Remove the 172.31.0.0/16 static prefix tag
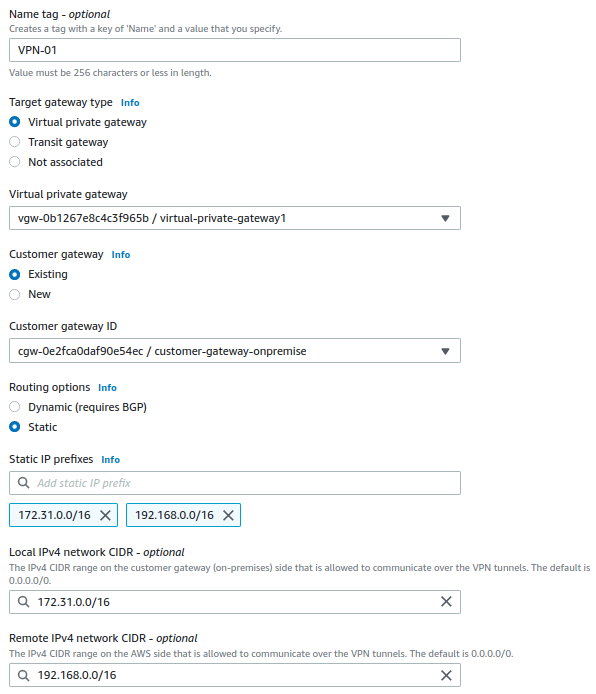Viewport: 596px width, 694px height. (x=105, y=515)
